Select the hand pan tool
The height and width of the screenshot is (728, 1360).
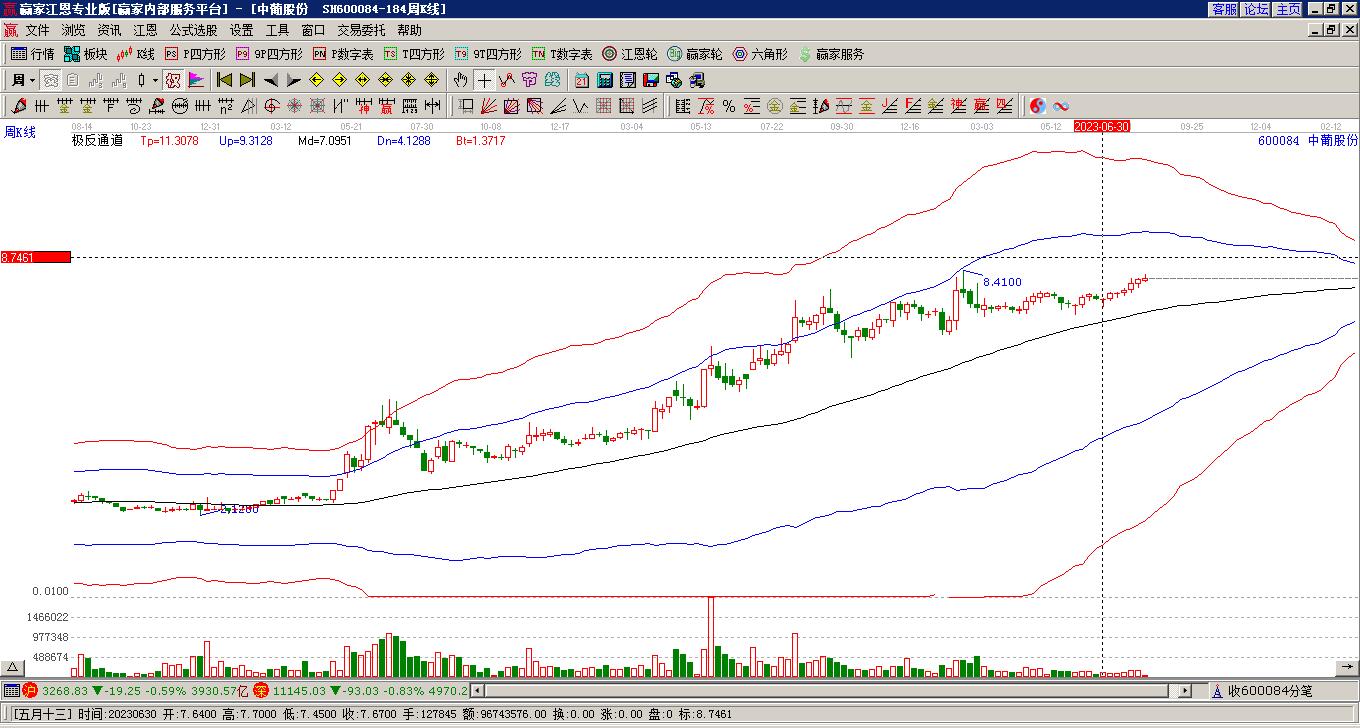click(x=460, y=80)
